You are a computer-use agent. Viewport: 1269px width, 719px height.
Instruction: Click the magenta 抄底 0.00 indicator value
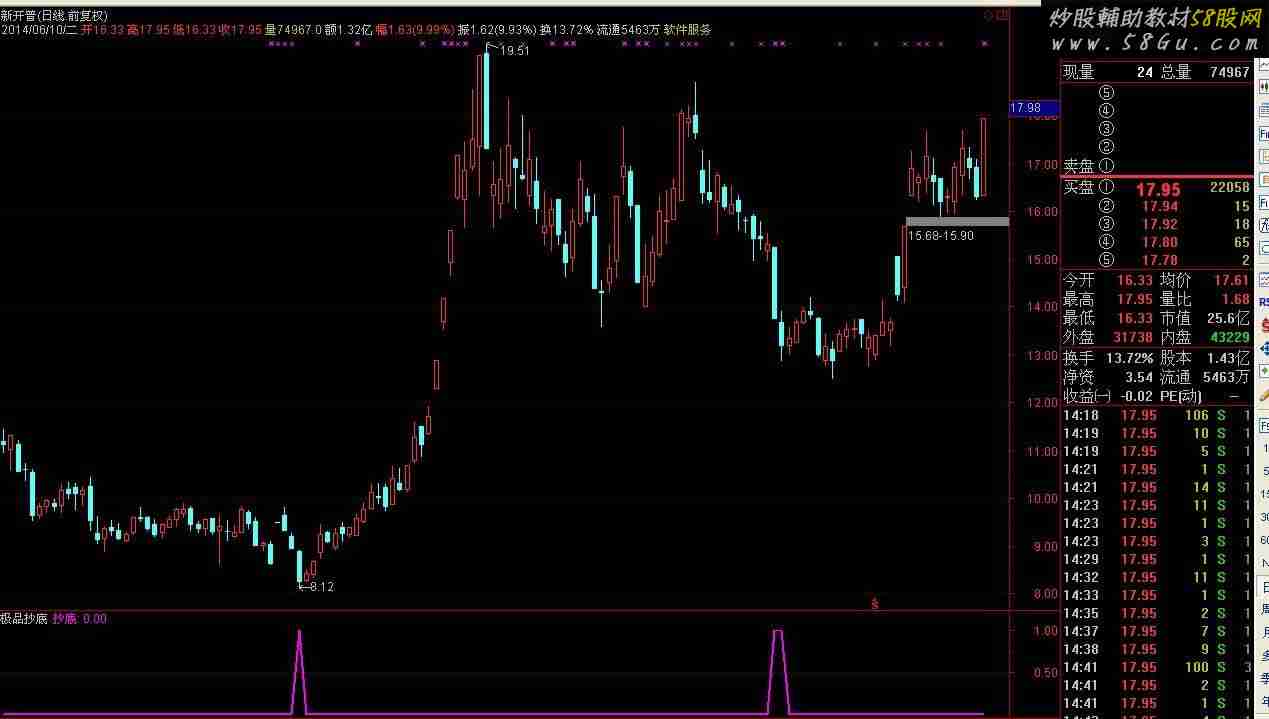tap(80, 619)
